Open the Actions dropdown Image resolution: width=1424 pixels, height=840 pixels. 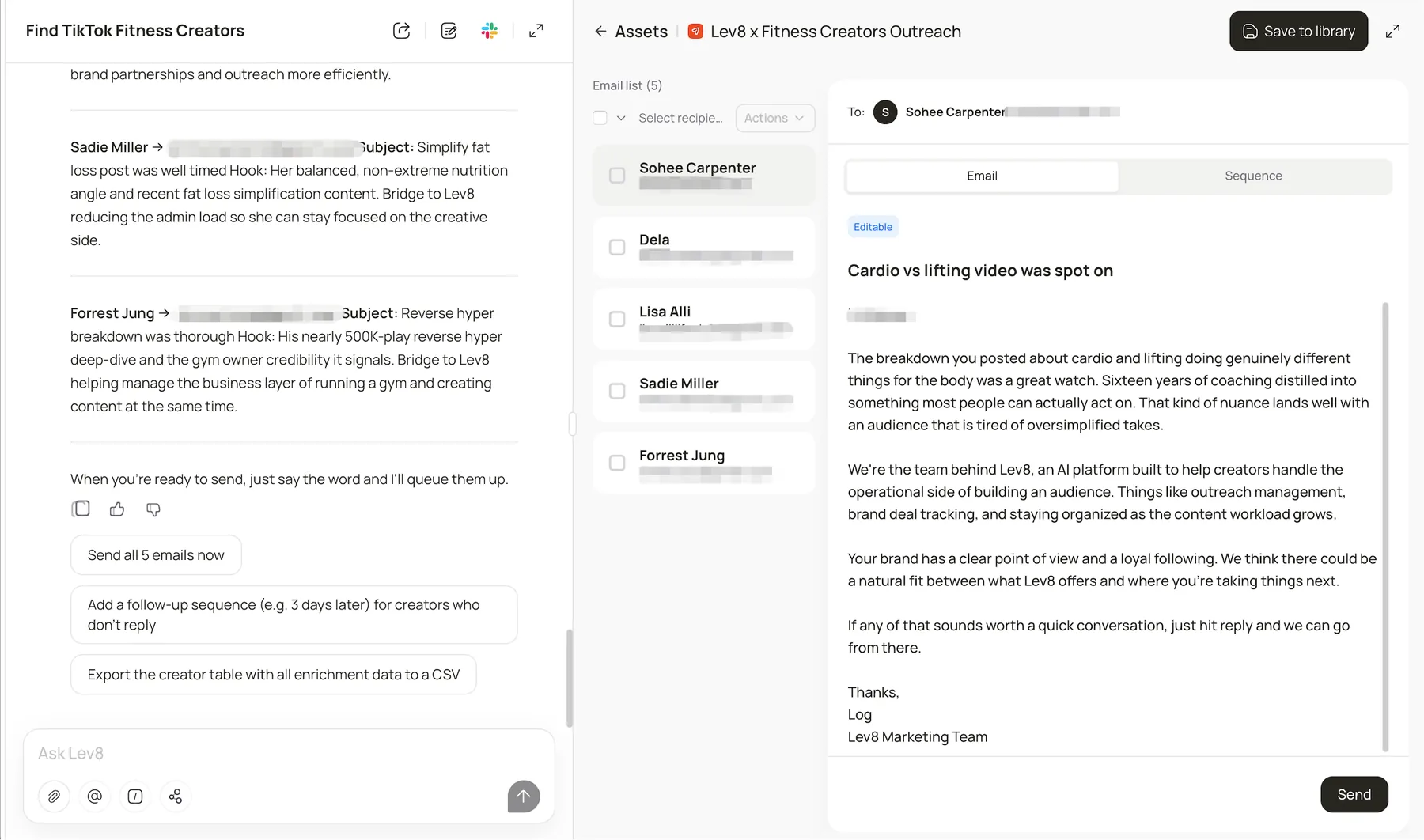coord(774,118)
